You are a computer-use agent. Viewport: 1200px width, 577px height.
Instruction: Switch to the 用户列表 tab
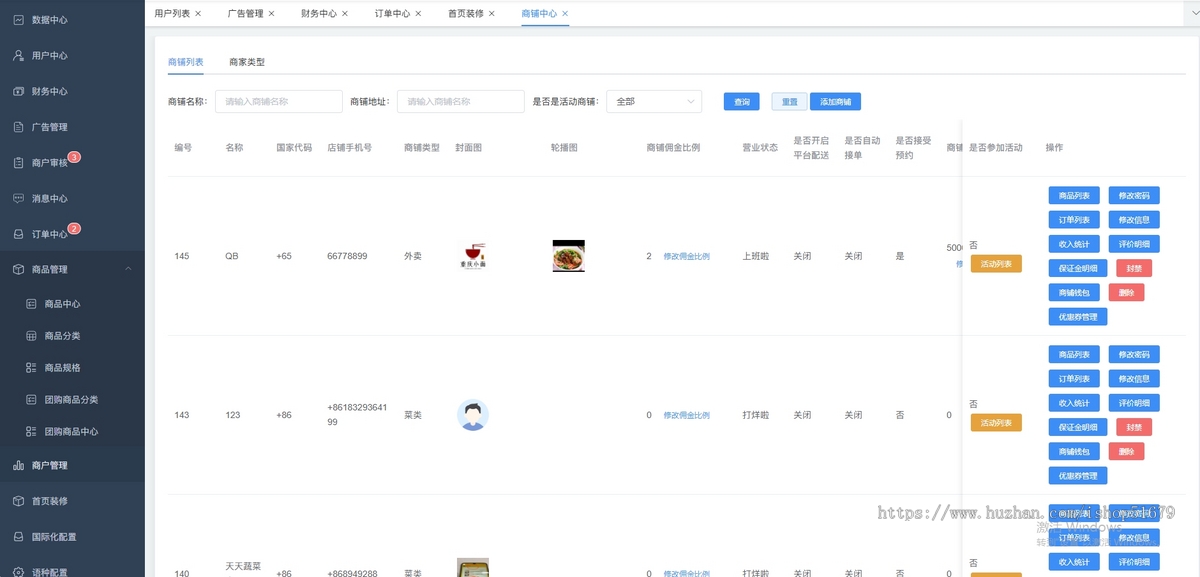click(x=172, y=14)
